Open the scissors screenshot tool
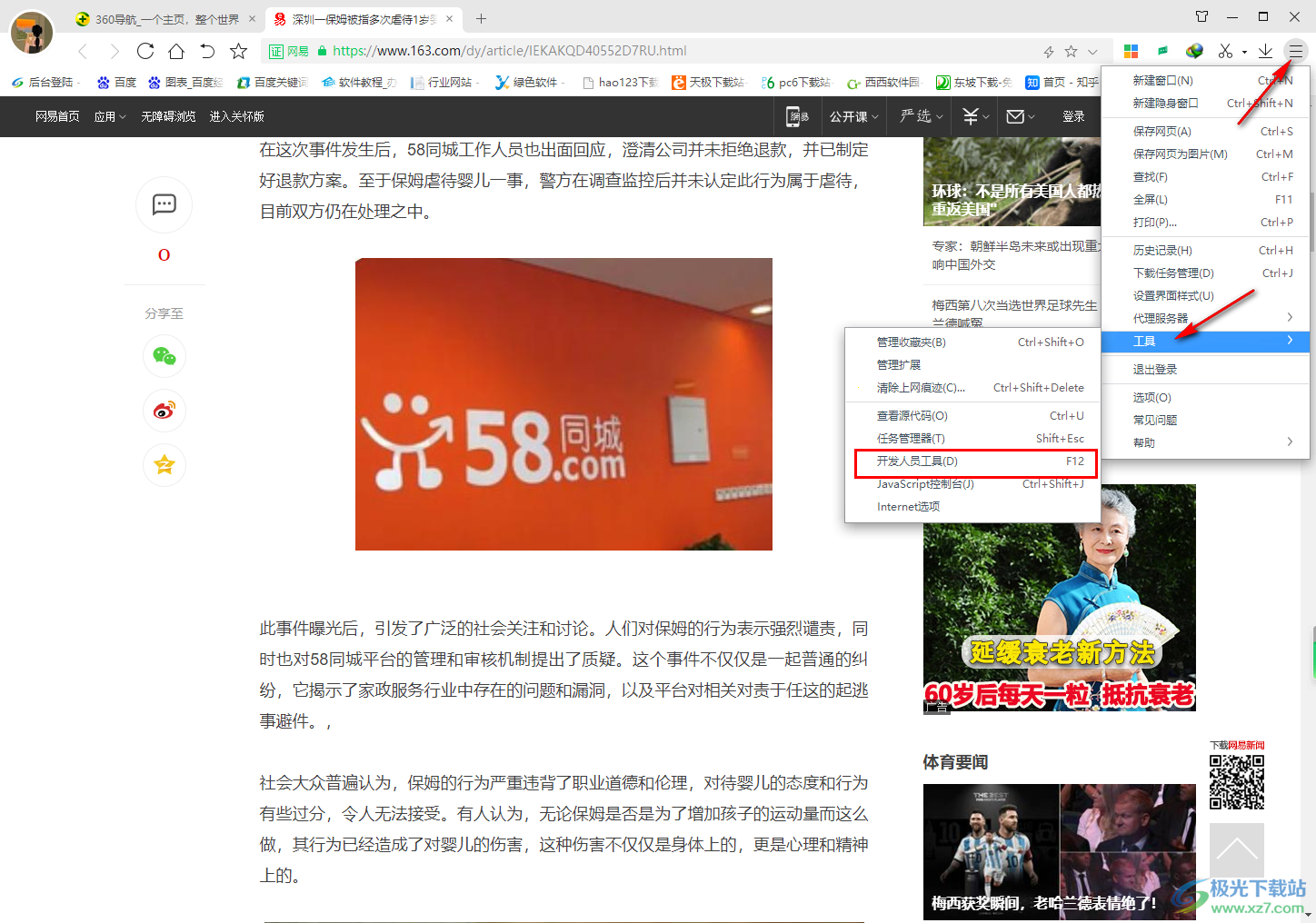 click(1226, 51)
